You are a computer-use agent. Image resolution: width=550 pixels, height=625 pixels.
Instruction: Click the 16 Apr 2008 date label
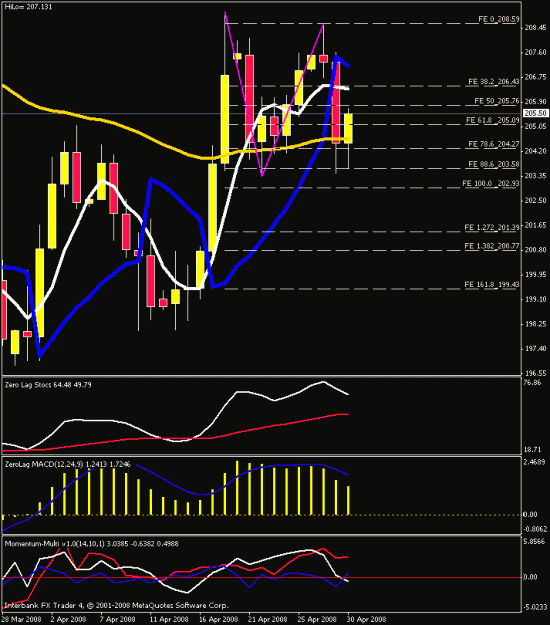[218, 619]
